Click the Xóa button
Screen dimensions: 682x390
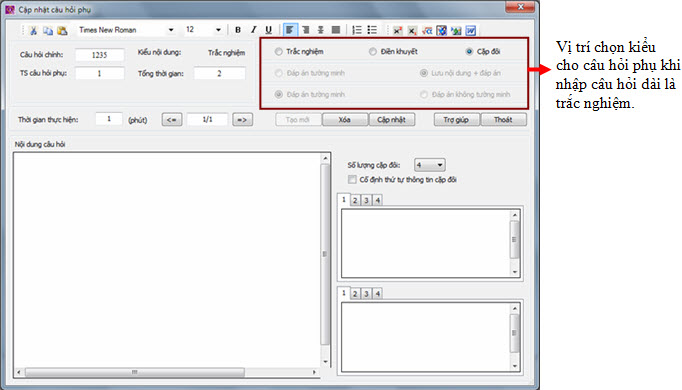coord(345,120)
